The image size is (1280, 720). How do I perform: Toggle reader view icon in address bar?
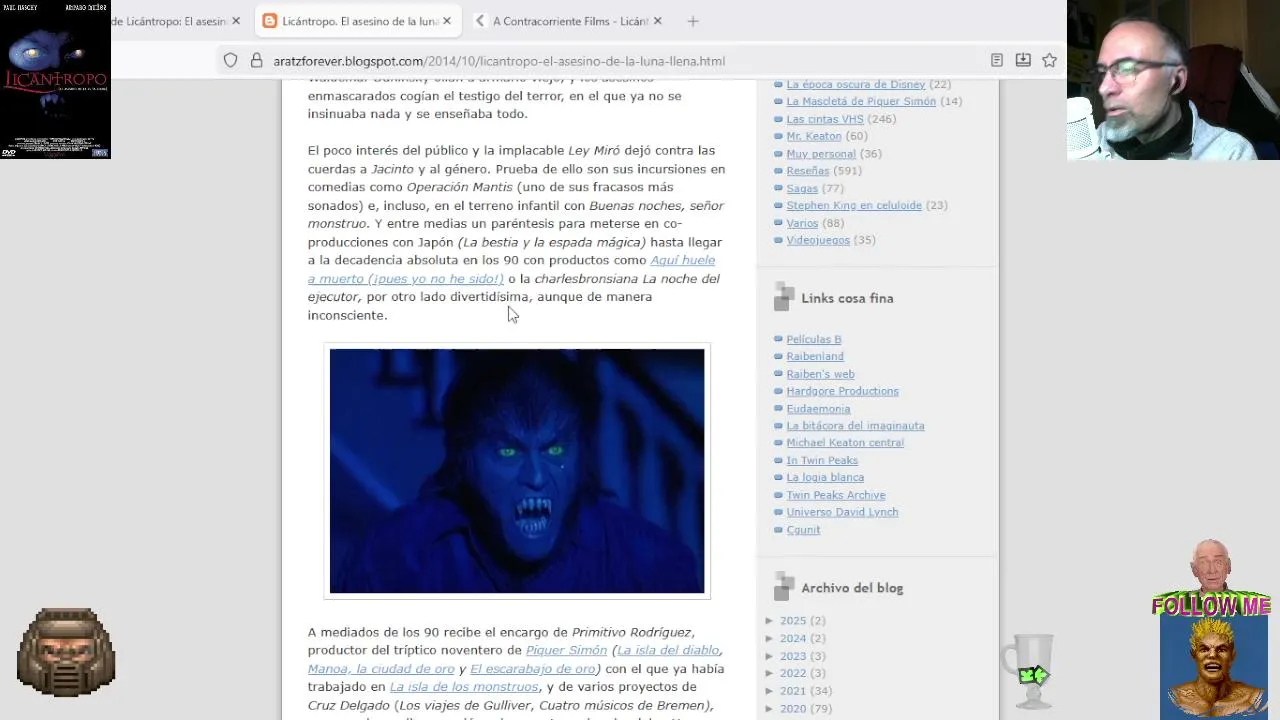pos(997,61)
